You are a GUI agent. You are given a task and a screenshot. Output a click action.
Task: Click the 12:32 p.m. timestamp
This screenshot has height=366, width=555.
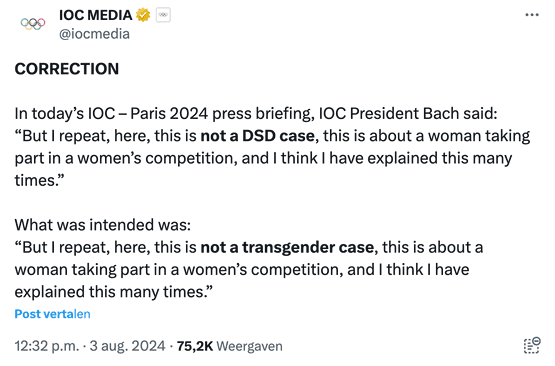tap(47, 346)
